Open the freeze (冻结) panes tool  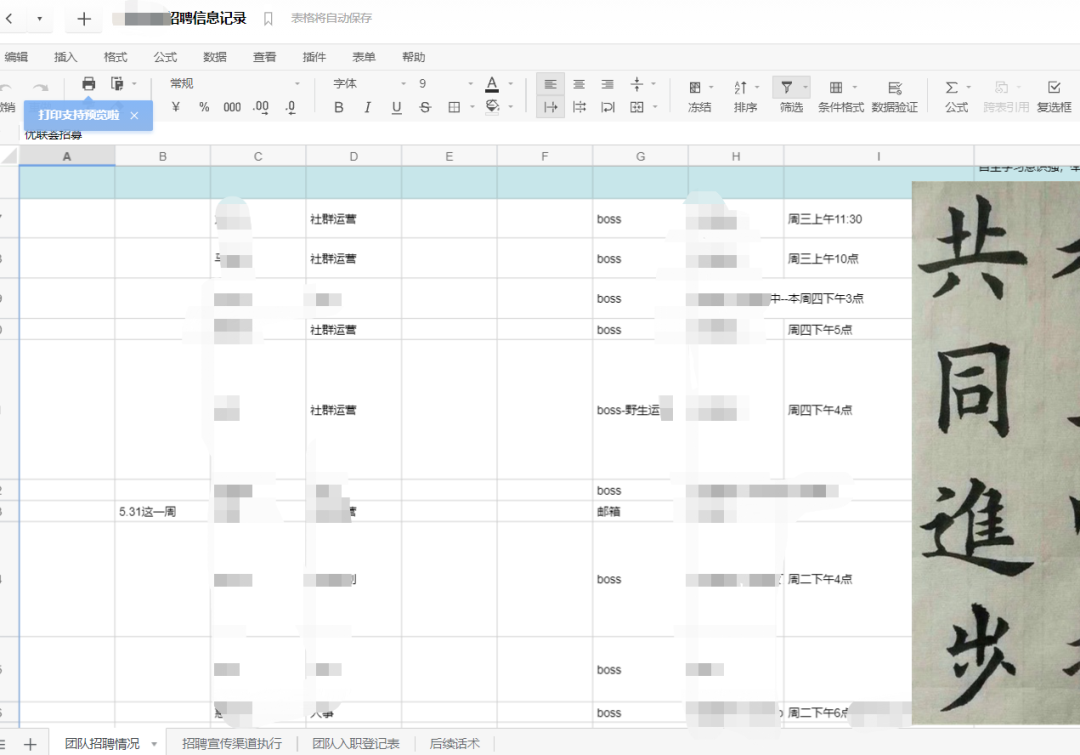coord(699,96)
